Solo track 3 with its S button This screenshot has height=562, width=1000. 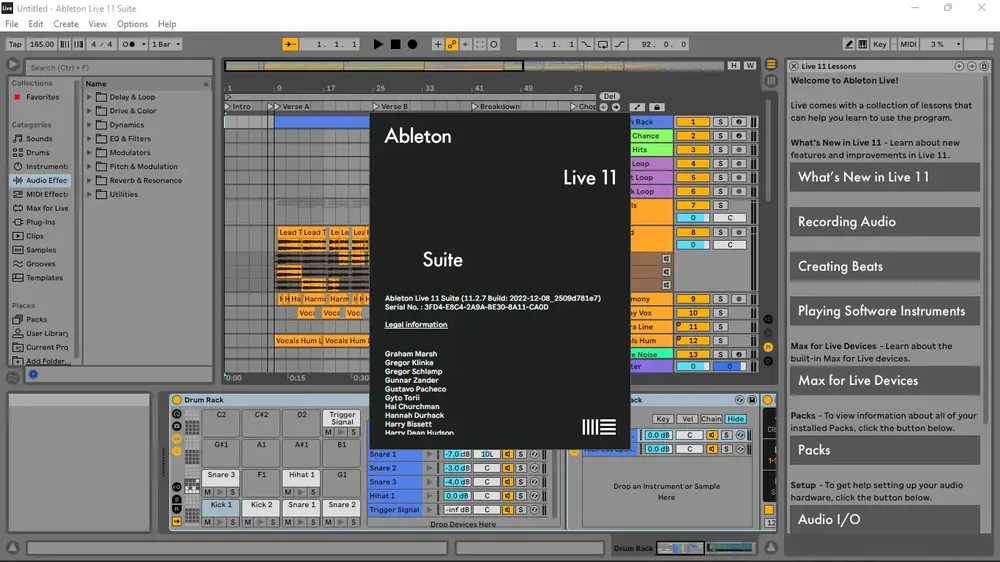pyautogui.click(x=720, y=149)
